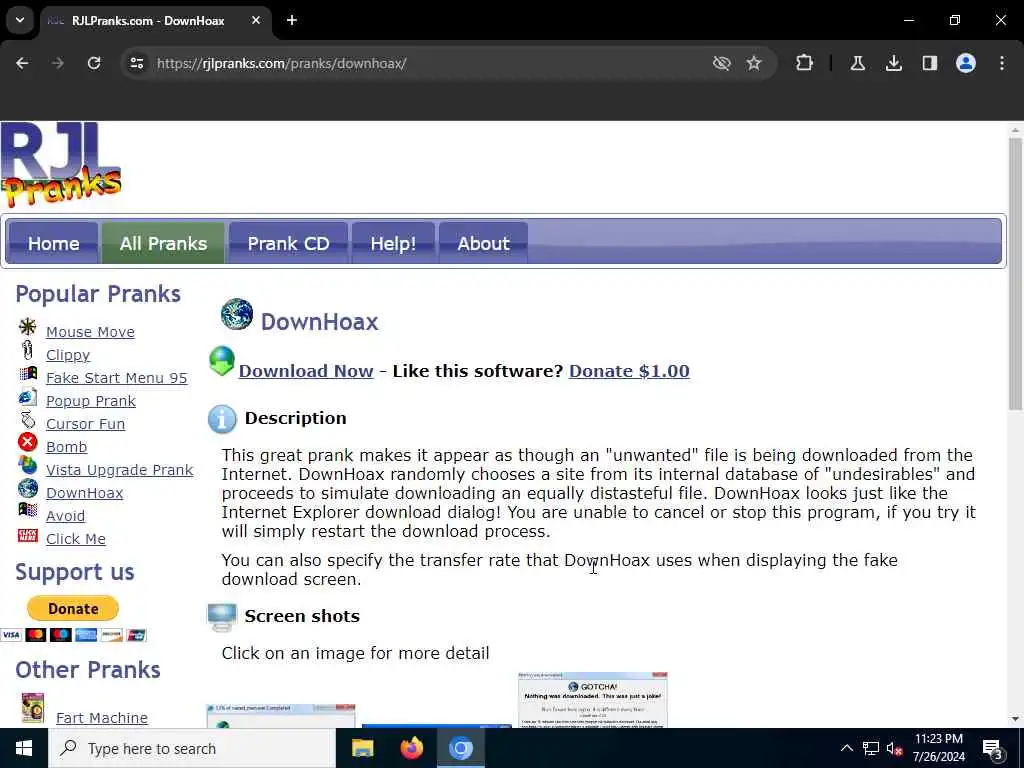1024x768 pixels.
Task: Open the Popup Prank link
Action: 91,400
